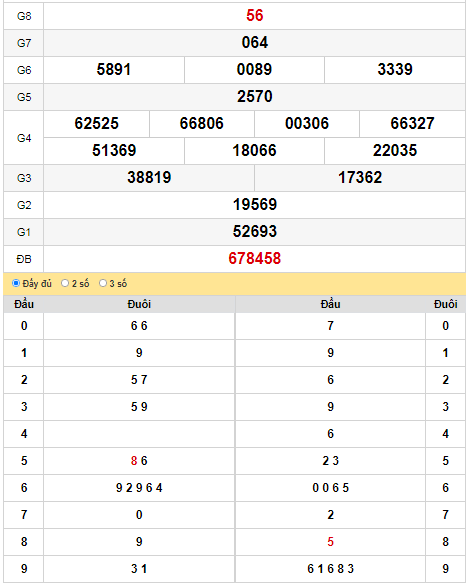Click the right "Đuôi" column header
The image size is (469, 585).
click(445, 304)
